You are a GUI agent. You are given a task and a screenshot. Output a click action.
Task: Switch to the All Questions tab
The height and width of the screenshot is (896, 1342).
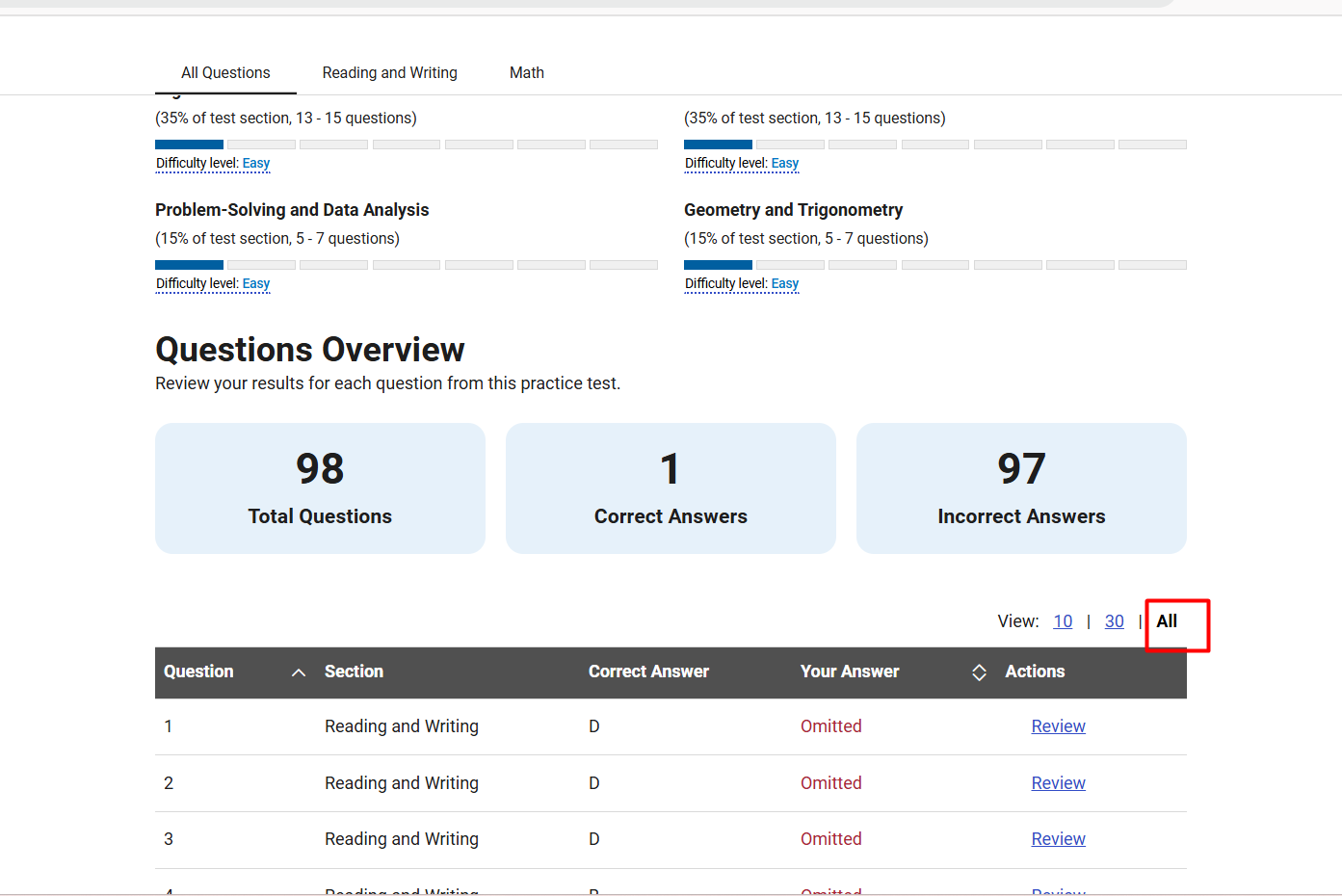(225, 73)
